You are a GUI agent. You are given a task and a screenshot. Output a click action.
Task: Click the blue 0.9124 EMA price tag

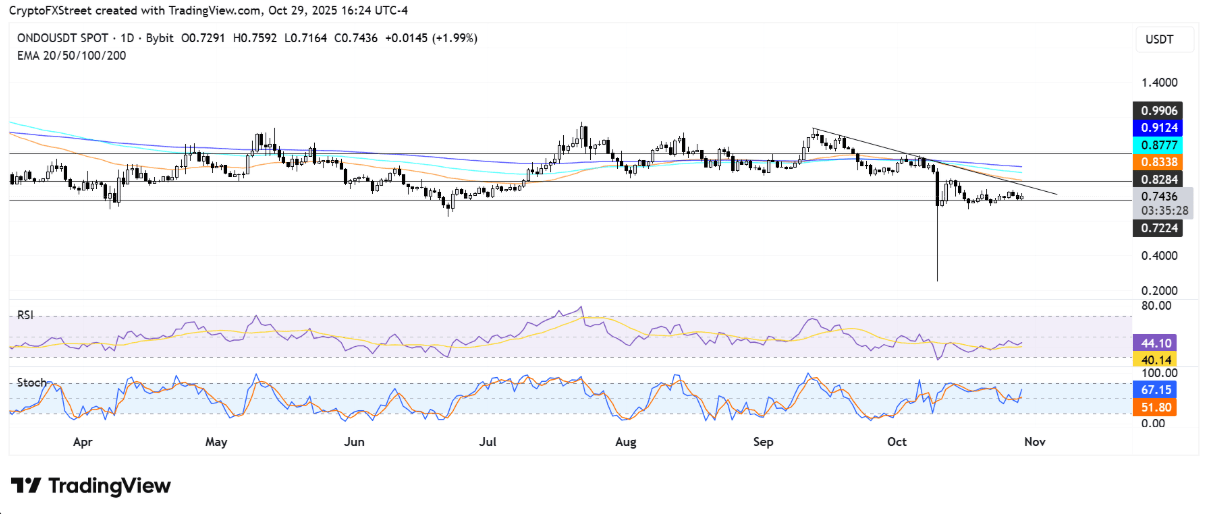[x=1157, y=128]
